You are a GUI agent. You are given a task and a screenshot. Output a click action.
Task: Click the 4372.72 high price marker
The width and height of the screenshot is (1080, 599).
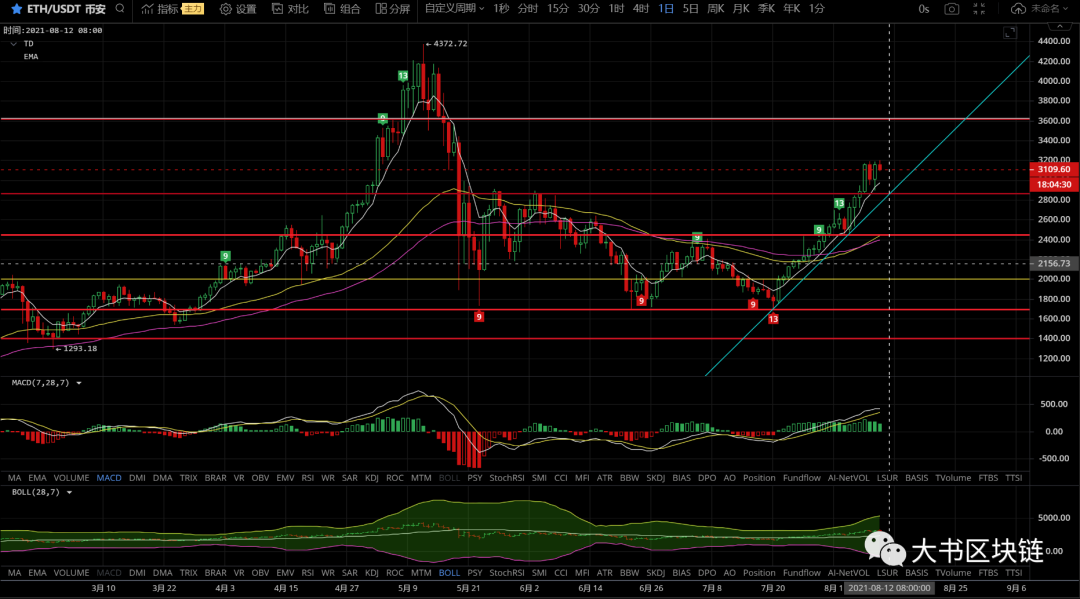pos(446,43)
